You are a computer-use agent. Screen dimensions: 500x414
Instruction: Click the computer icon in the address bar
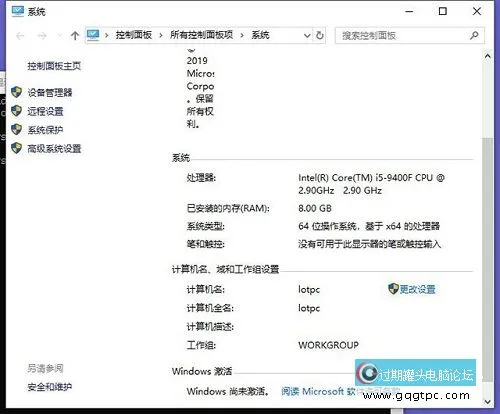(x=93, y=35)
